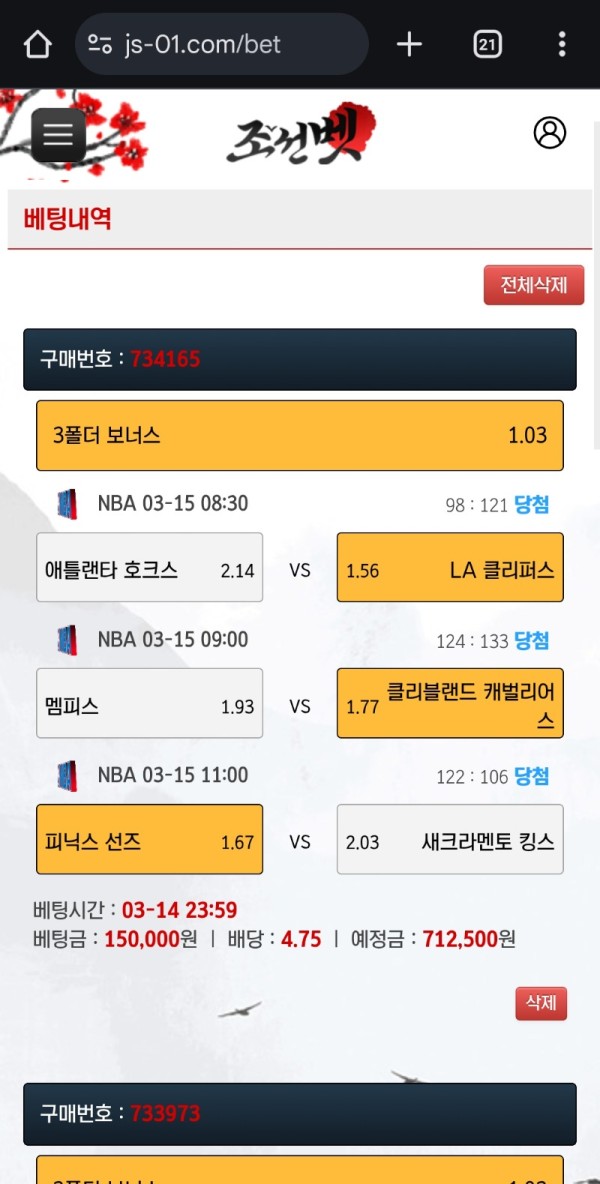Open a new browser tab

[409, 44]
